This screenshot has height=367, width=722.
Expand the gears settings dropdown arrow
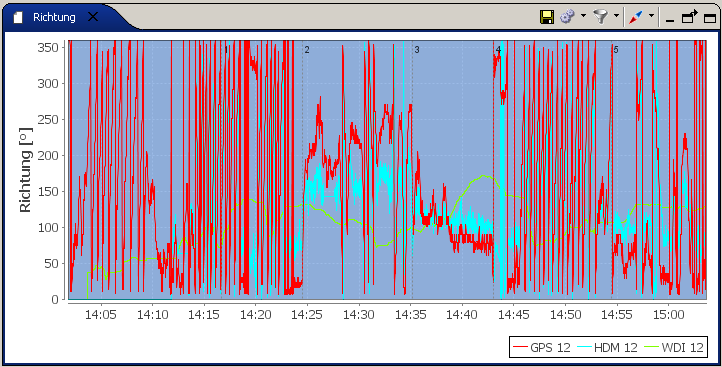(x=583, y=16)
